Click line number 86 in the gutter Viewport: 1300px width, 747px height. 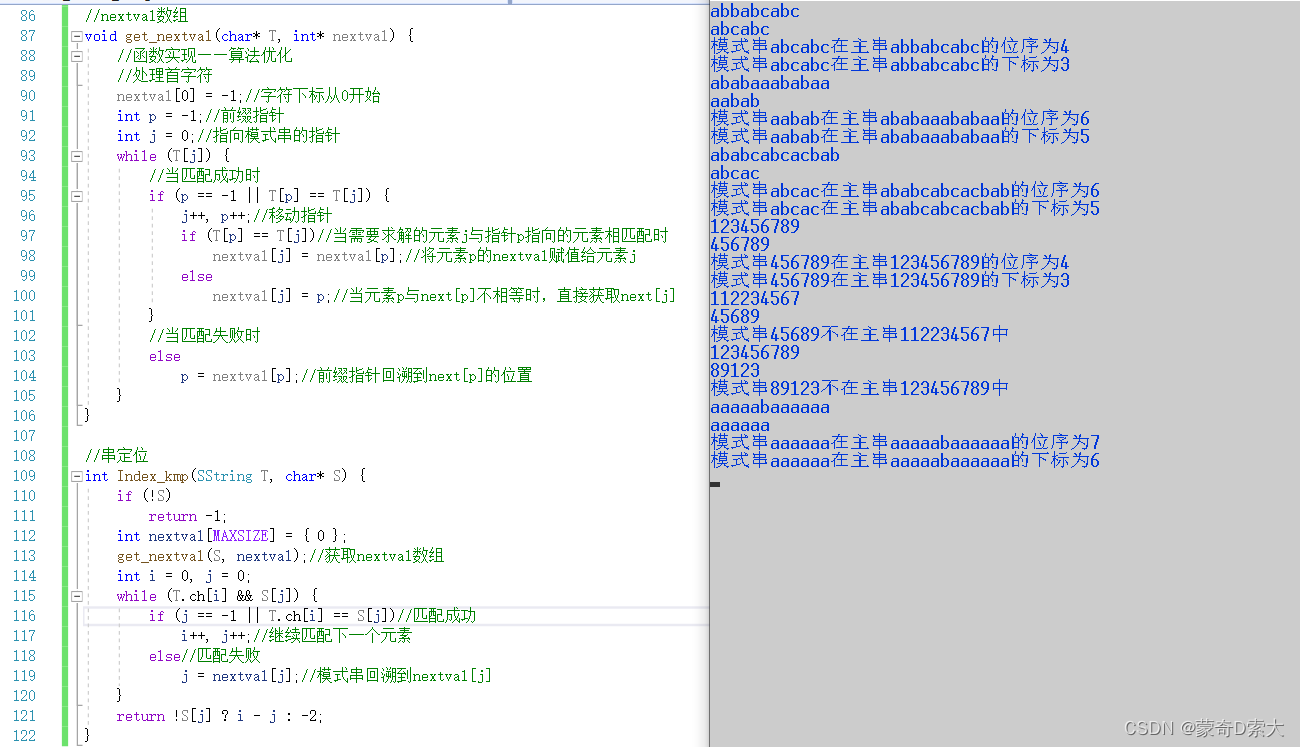(27, 16)
